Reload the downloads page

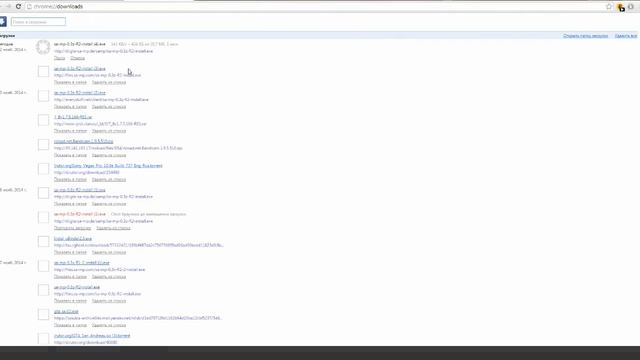[x=18, y=7]
